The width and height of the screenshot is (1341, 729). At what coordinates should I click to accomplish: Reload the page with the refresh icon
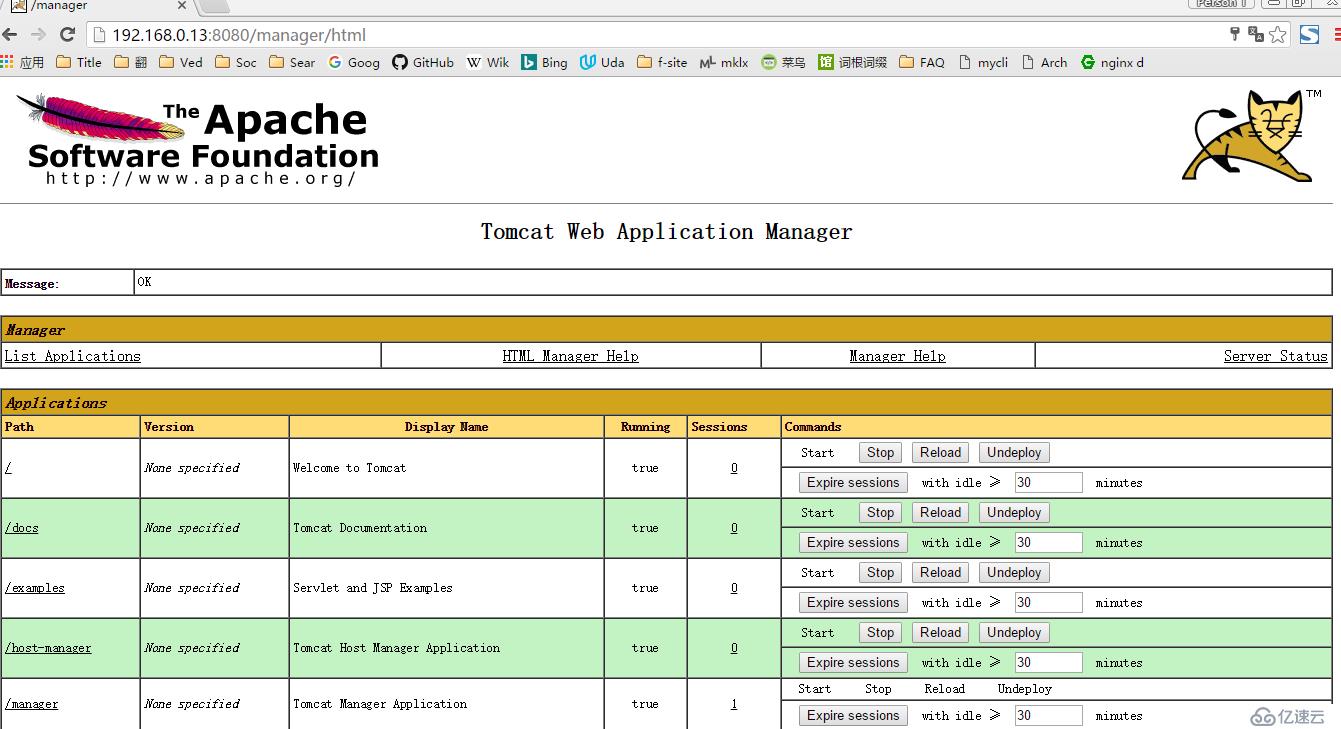click(67, 35)
